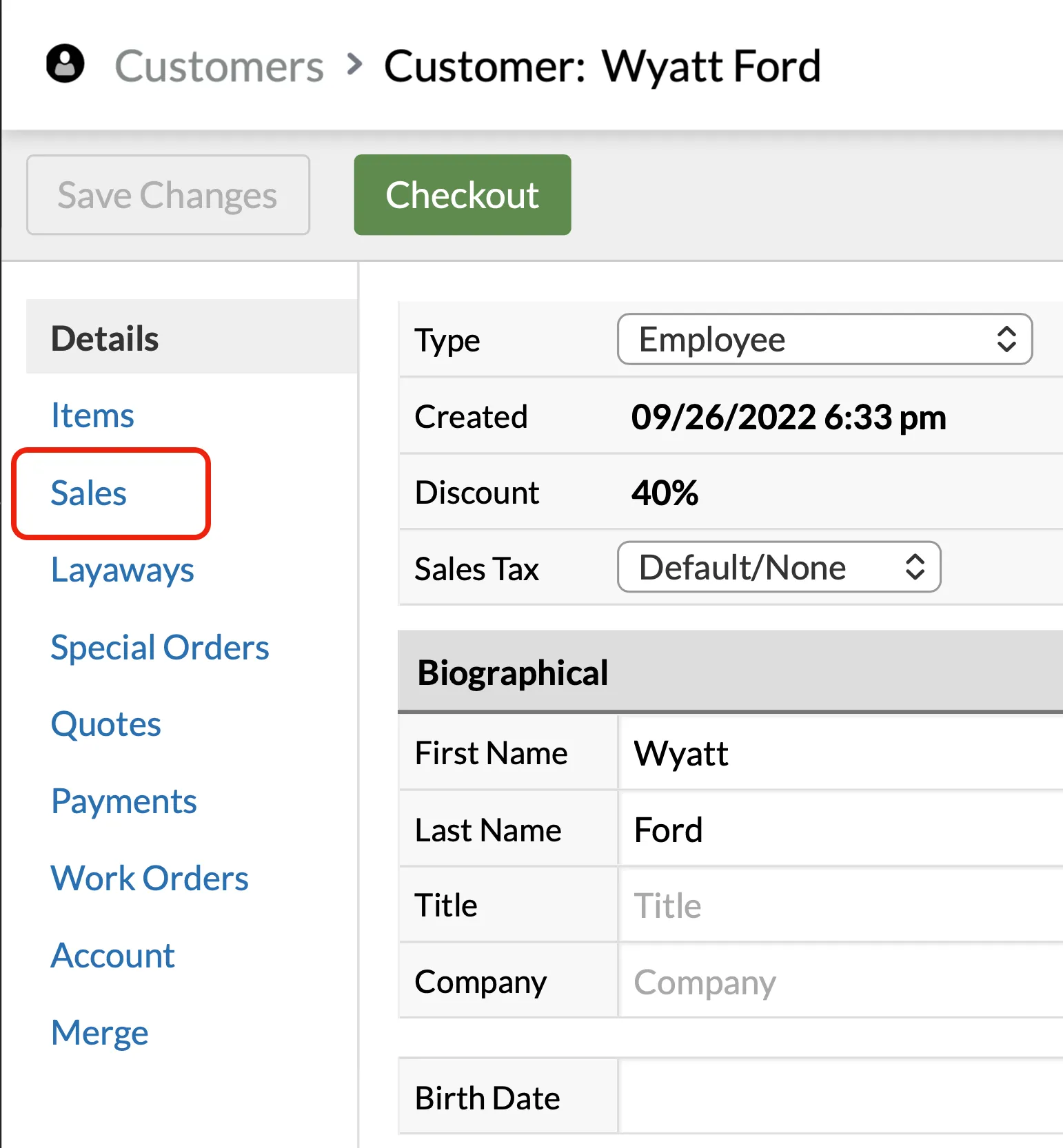Click the Created date 09/26/2022 6:33 pm
The height and width of the screenshot is (1148, 1063).
[x=789, y=418]
